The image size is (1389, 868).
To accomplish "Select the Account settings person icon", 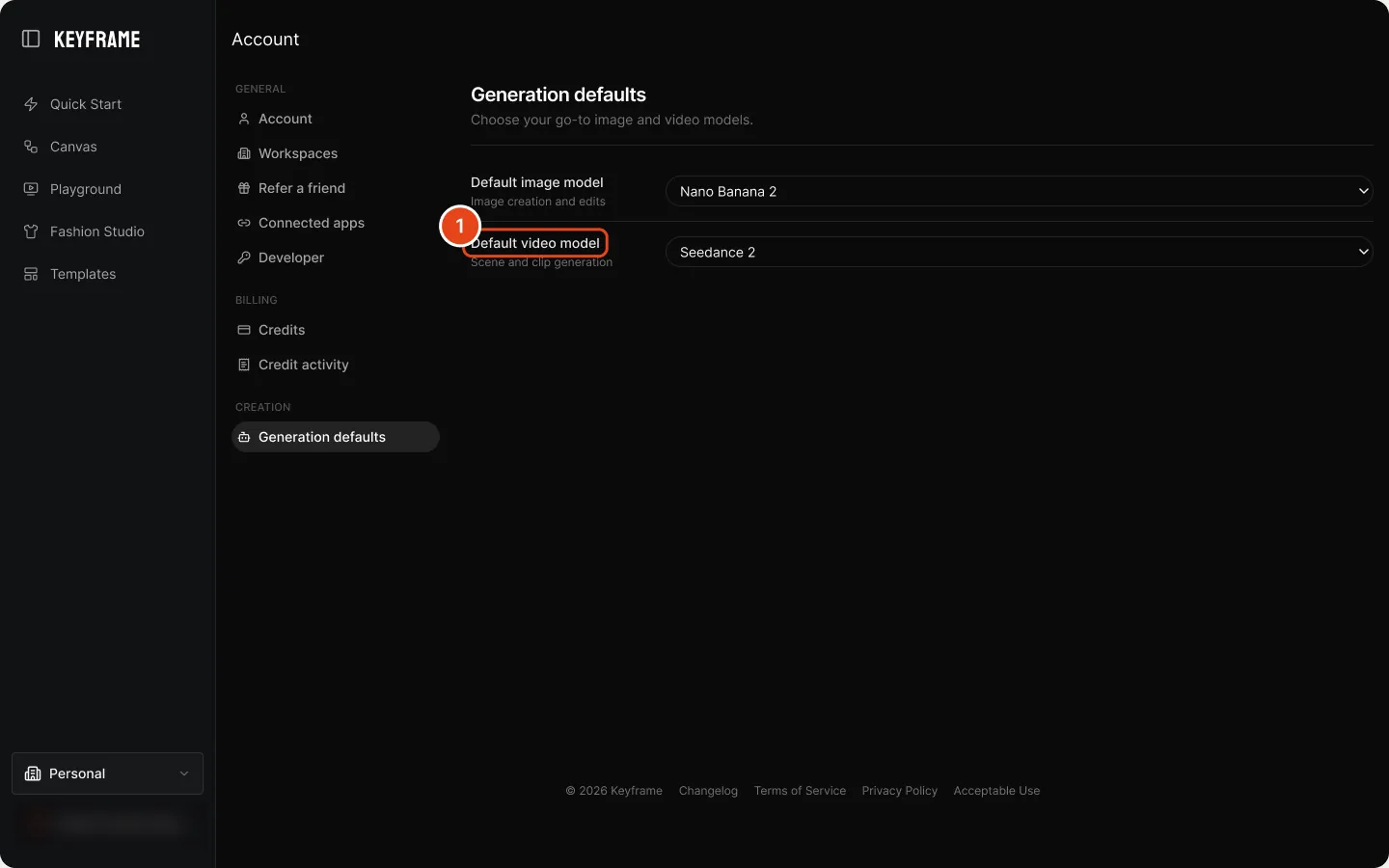I will click(x=244, y=119).
